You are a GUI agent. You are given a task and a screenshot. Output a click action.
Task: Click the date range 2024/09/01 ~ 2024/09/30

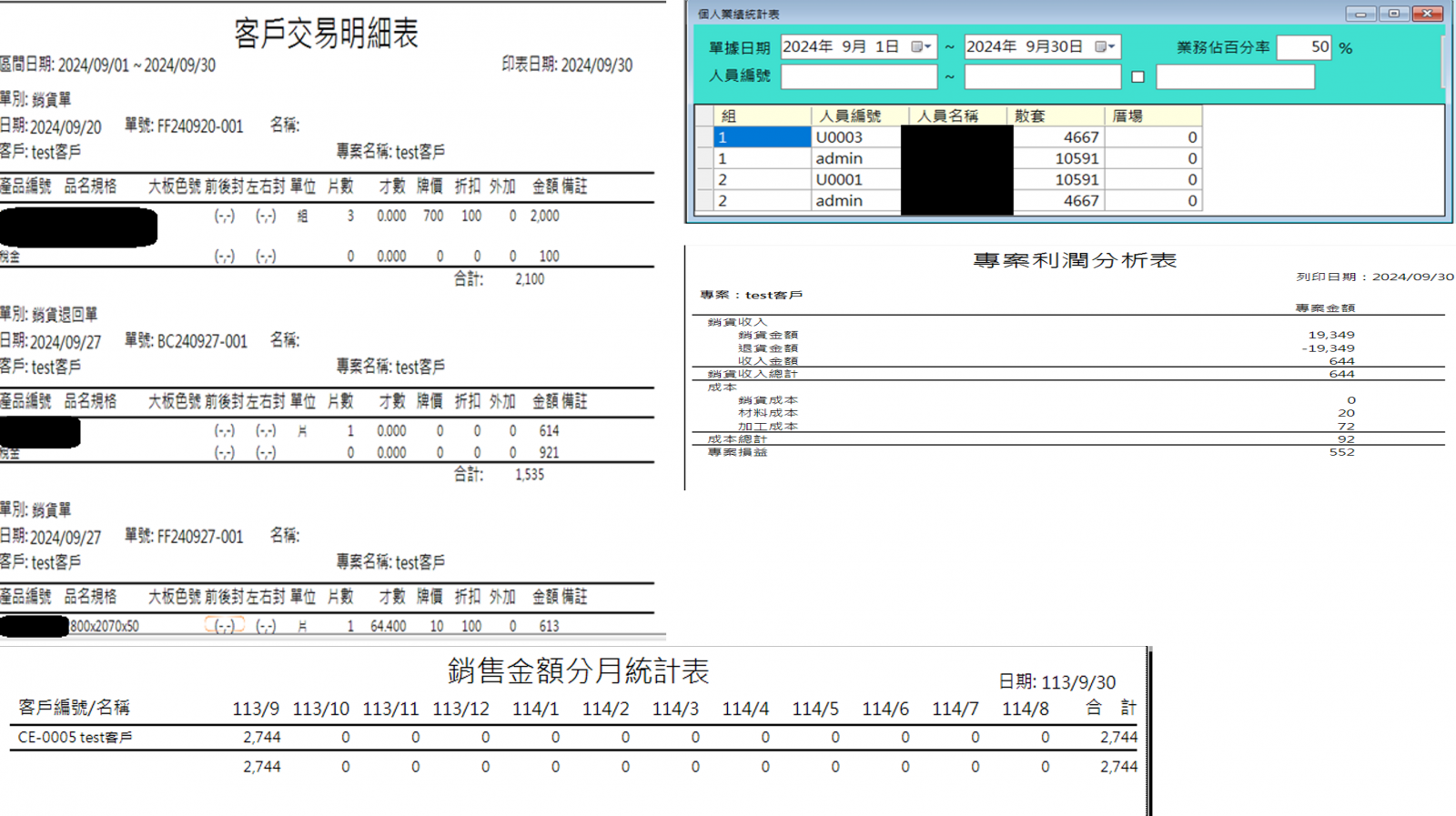coord(136,65)
